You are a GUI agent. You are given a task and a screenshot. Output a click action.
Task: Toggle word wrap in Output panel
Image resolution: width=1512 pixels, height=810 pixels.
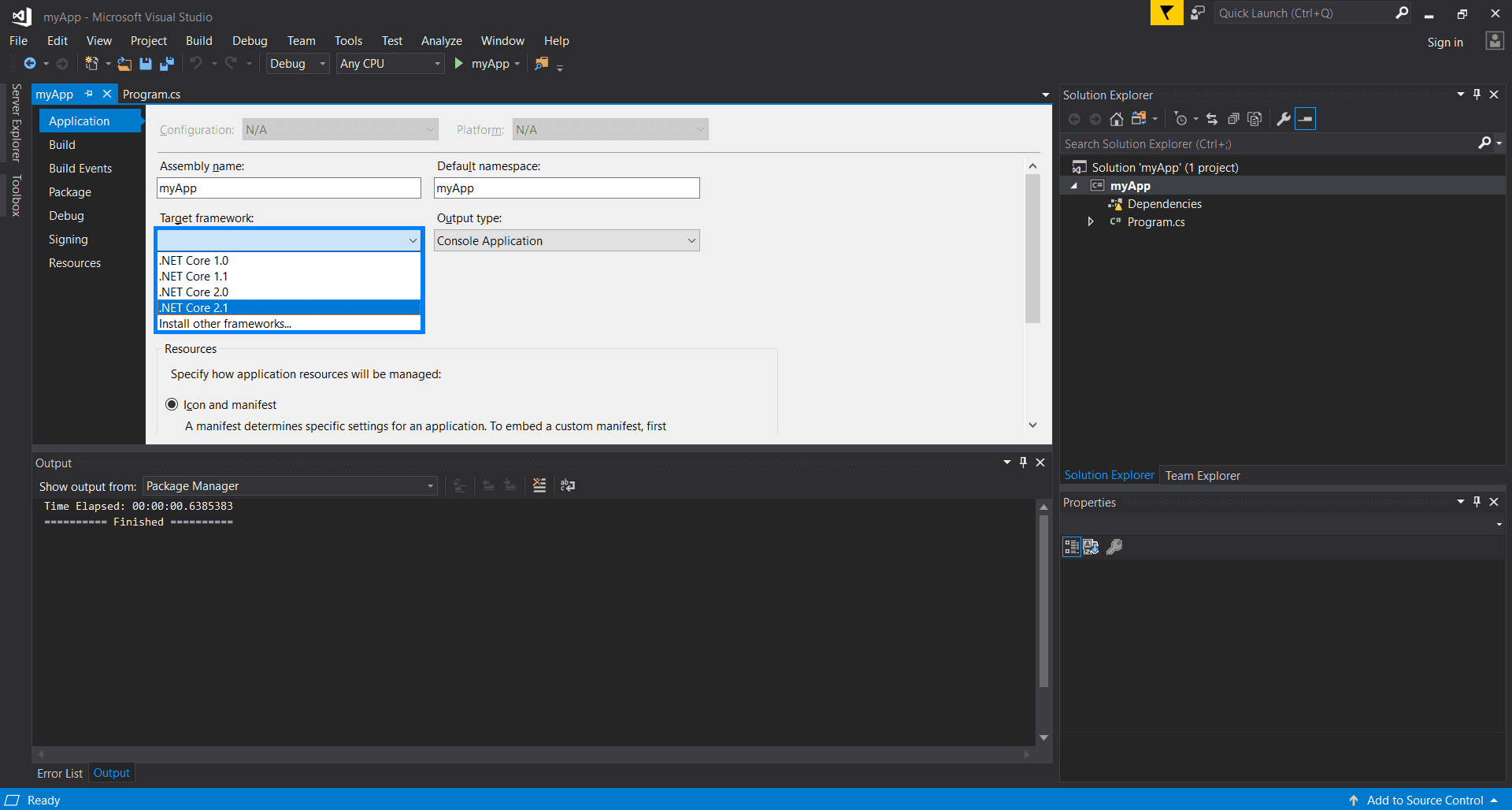(x=568, y=485)
